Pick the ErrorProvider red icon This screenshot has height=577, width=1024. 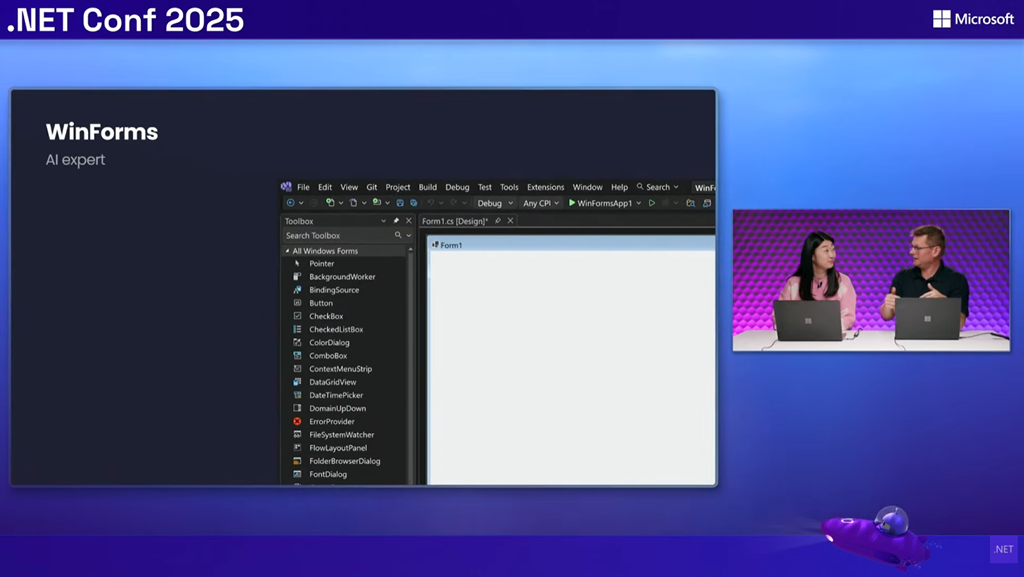297,422
